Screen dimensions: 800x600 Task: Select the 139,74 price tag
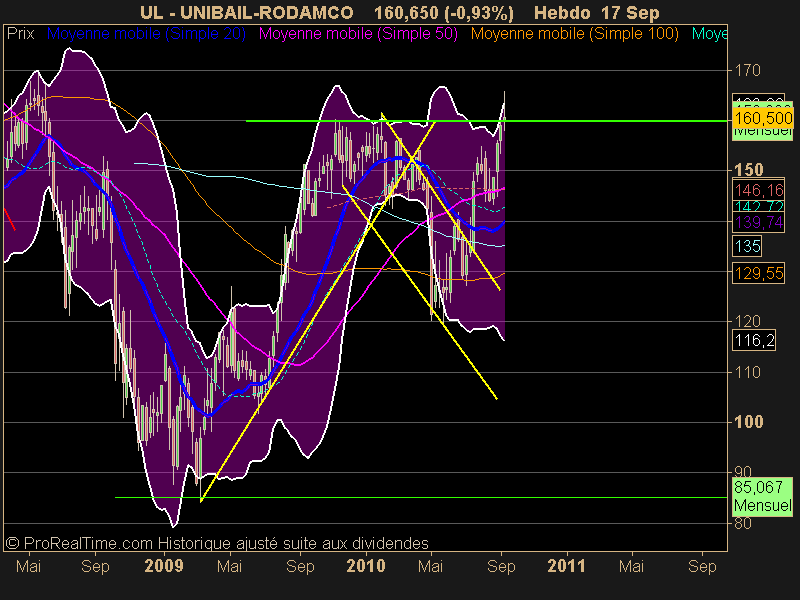coord(759,222)
